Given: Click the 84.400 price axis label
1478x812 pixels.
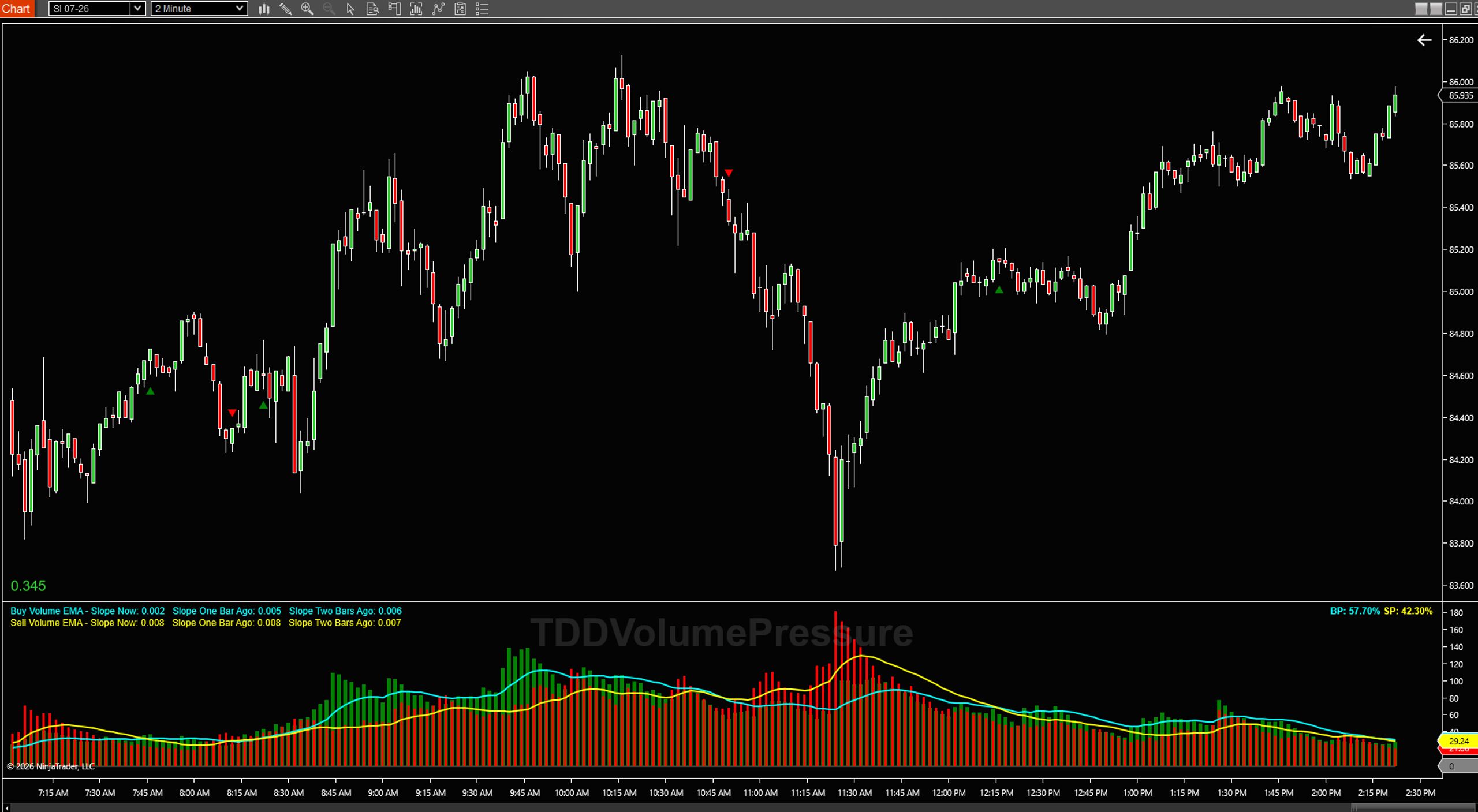Looking at the screenshot, I should pyautogui.click(x=1461, y=417).
